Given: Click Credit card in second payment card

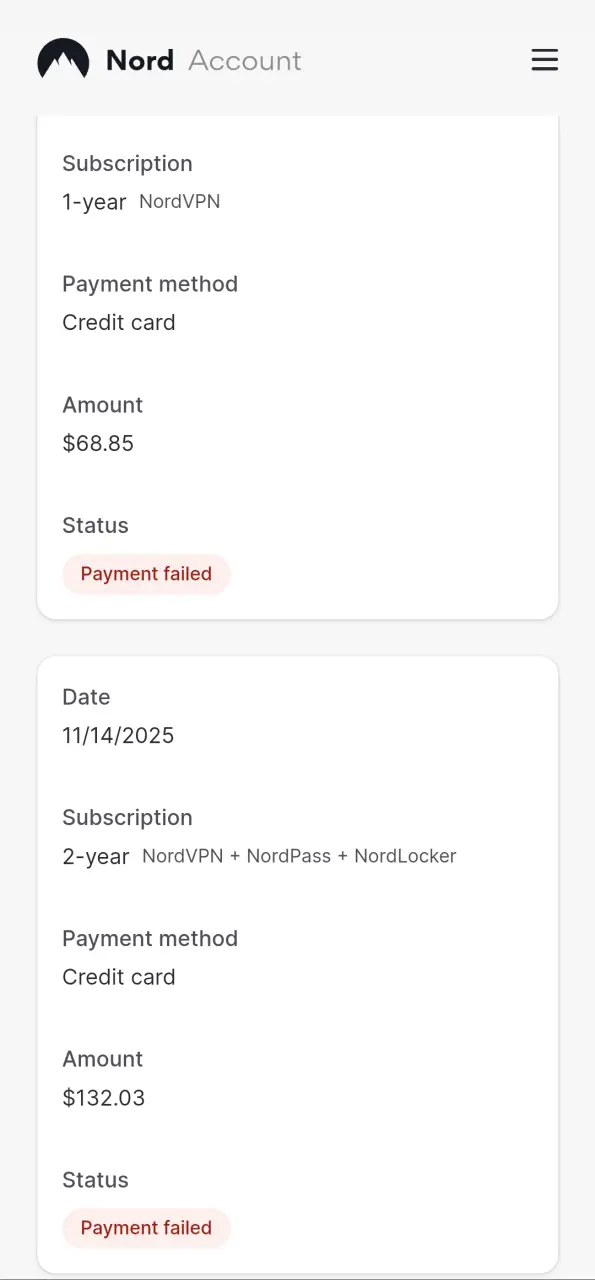Looking at the screenshot, I should pyautogui.click(x=119, y=977).
